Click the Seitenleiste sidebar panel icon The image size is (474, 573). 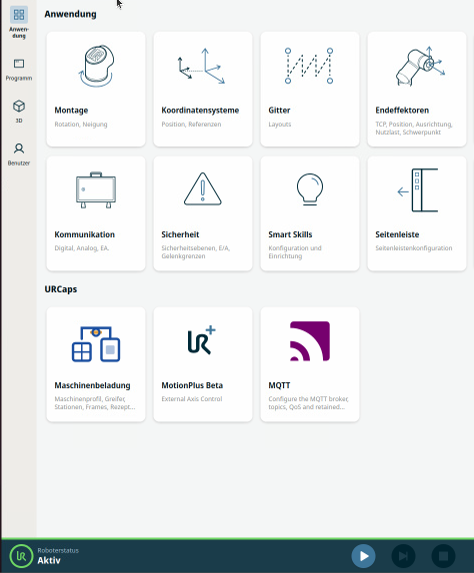point(418,190)
